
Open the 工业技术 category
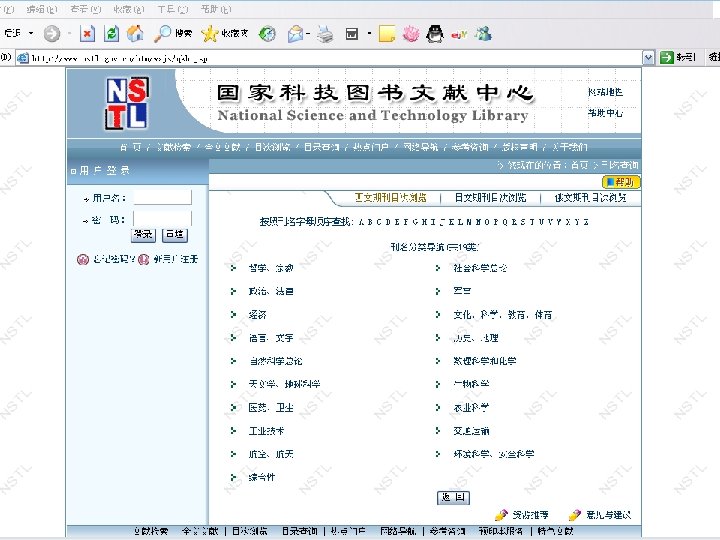tap(266, 431)
